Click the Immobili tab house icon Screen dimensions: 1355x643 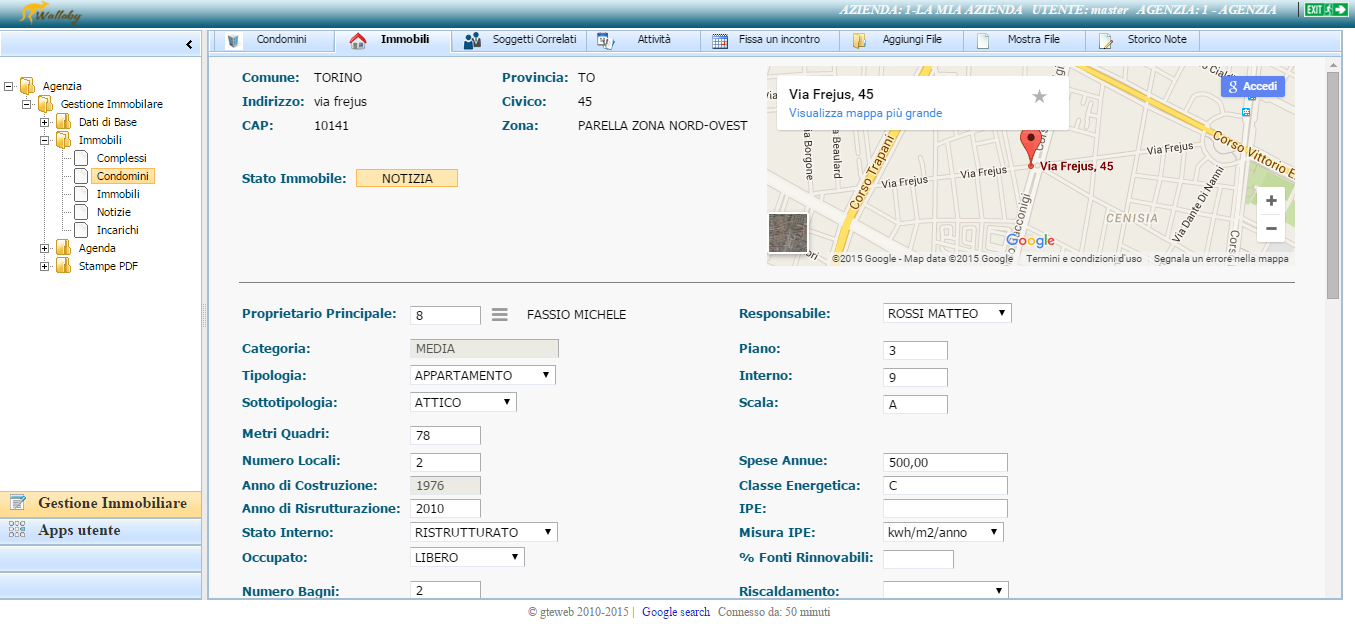click(x=358, y=41)
